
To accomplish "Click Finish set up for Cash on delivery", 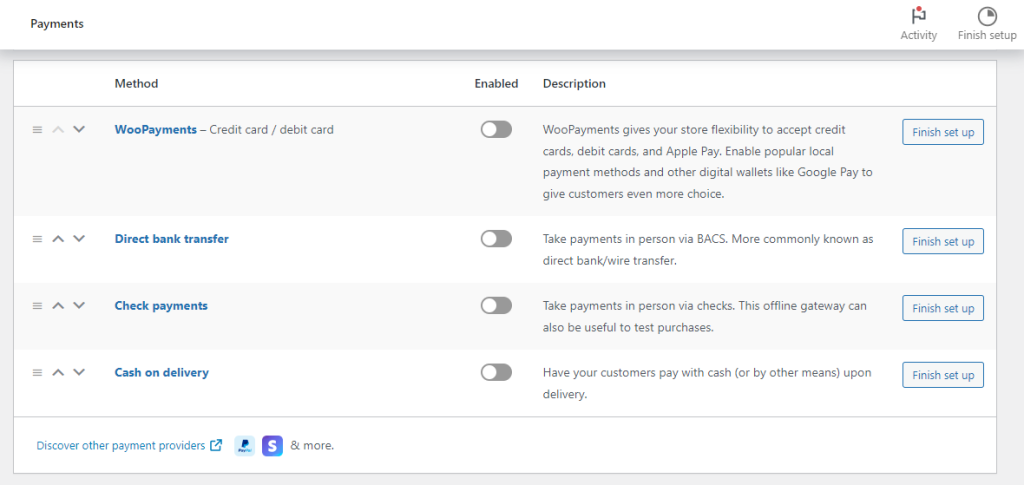I will [942, 375].
